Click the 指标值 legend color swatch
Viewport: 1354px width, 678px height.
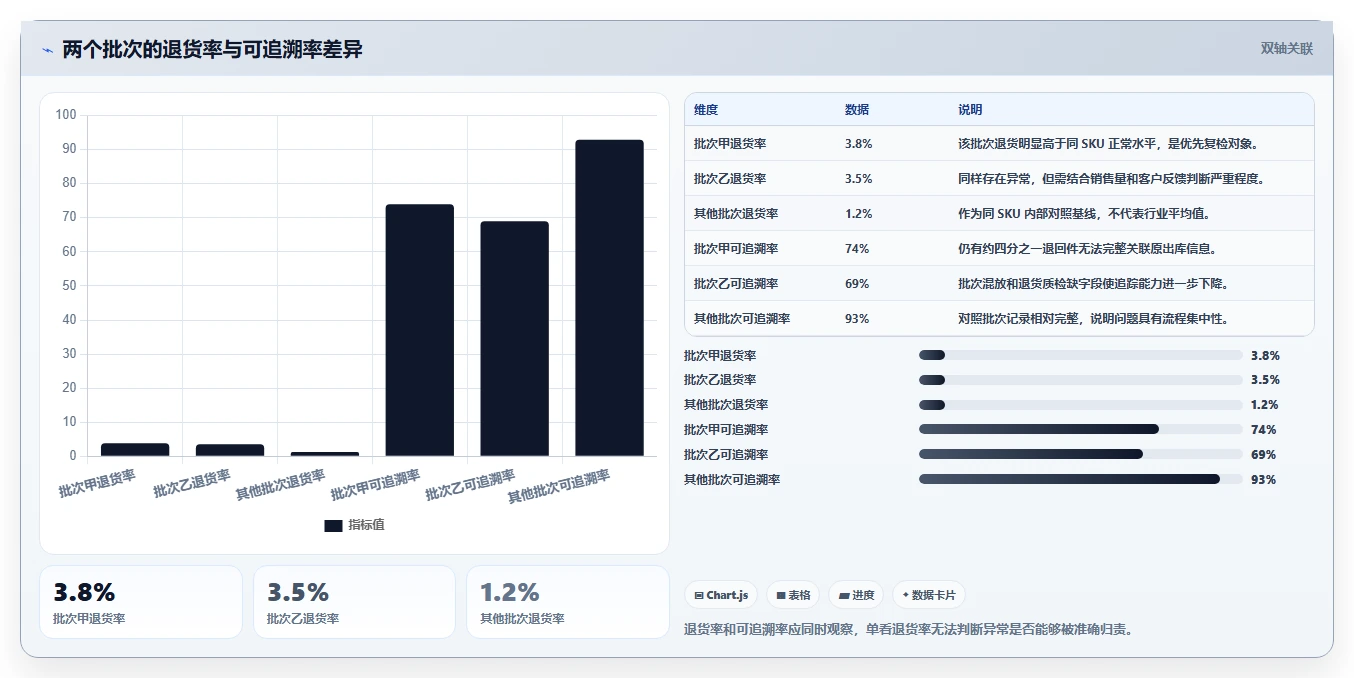(x=333, y=525)
